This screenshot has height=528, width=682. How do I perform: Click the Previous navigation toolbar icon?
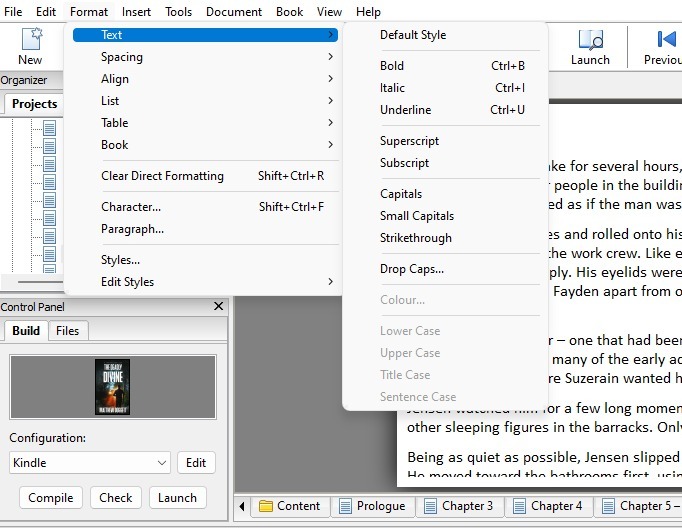(x=663, y=46)
